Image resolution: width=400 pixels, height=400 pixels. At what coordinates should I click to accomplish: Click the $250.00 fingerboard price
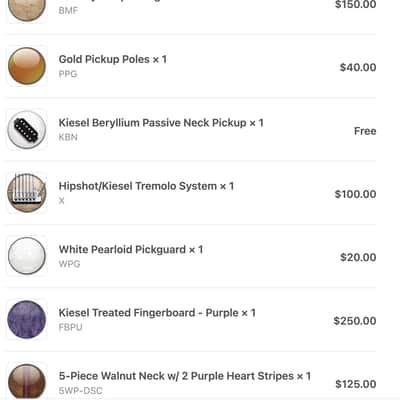(x=355, y=321)
